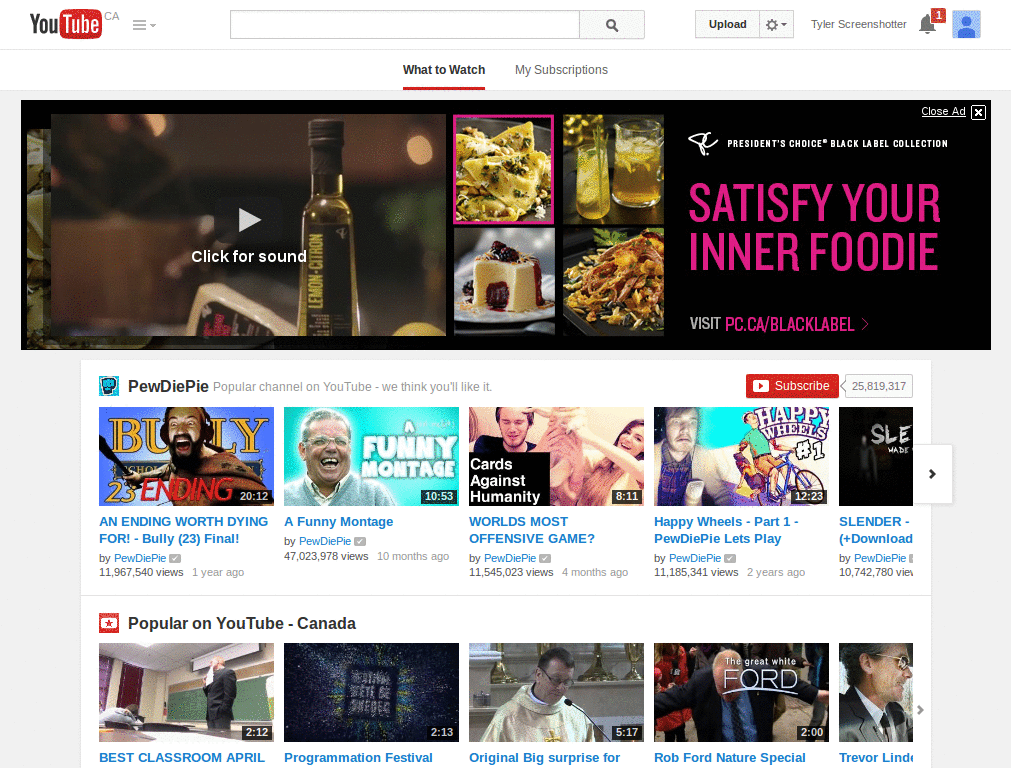Viewport: 1024px width, 768px height.
Task: Click the Close Ad link
Action: point(943,111)
